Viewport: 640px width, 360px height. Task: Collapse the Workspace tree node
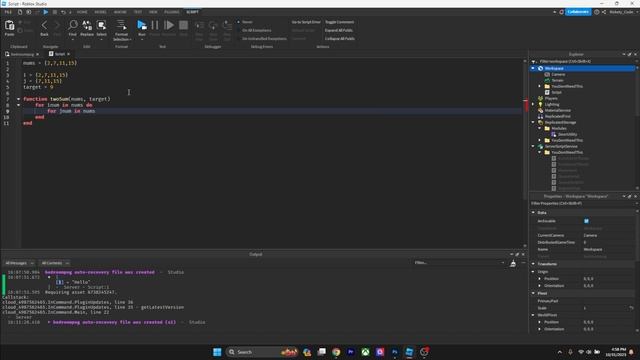point(533,68)
